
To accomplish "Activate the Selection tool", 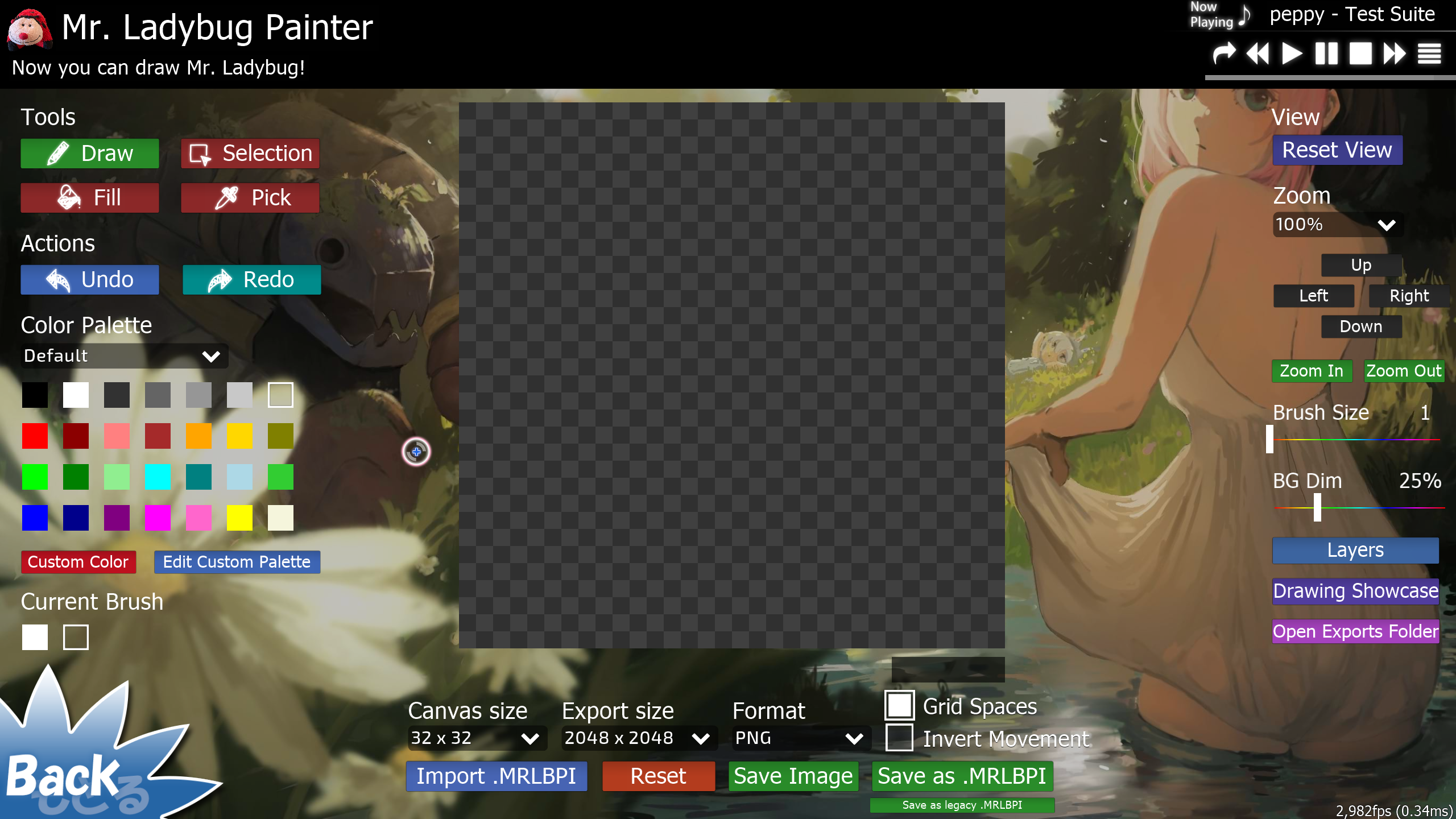I will 250,154.
